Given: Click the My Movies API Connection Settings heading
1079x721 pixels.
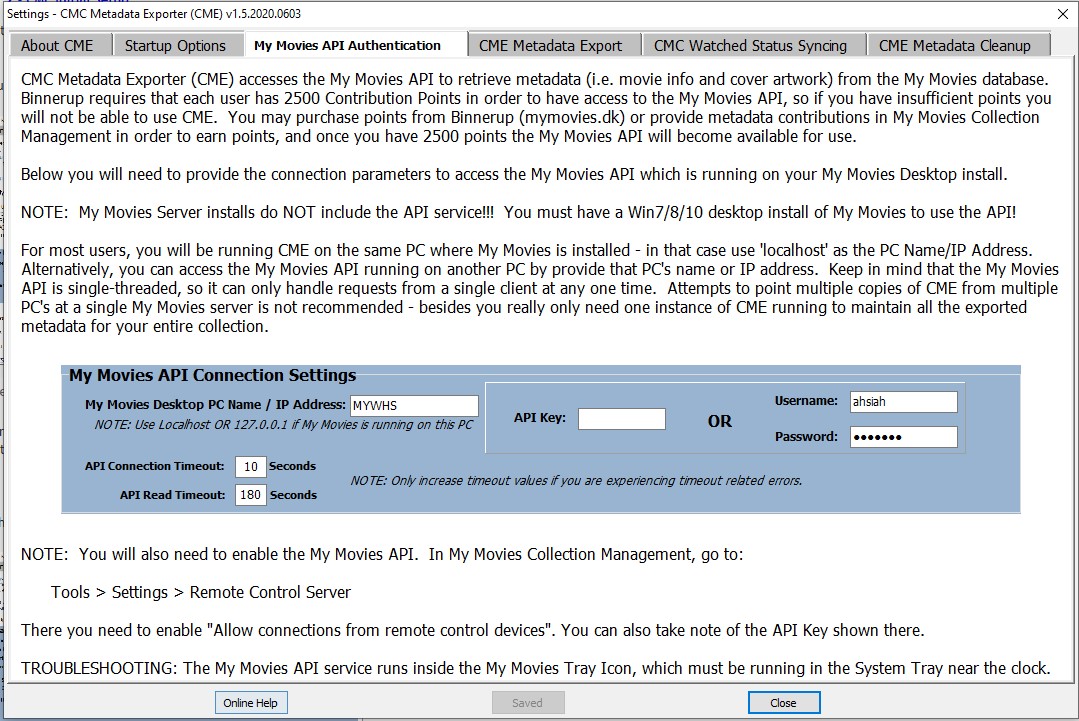Looking at the screenshot, I should 213,375.
